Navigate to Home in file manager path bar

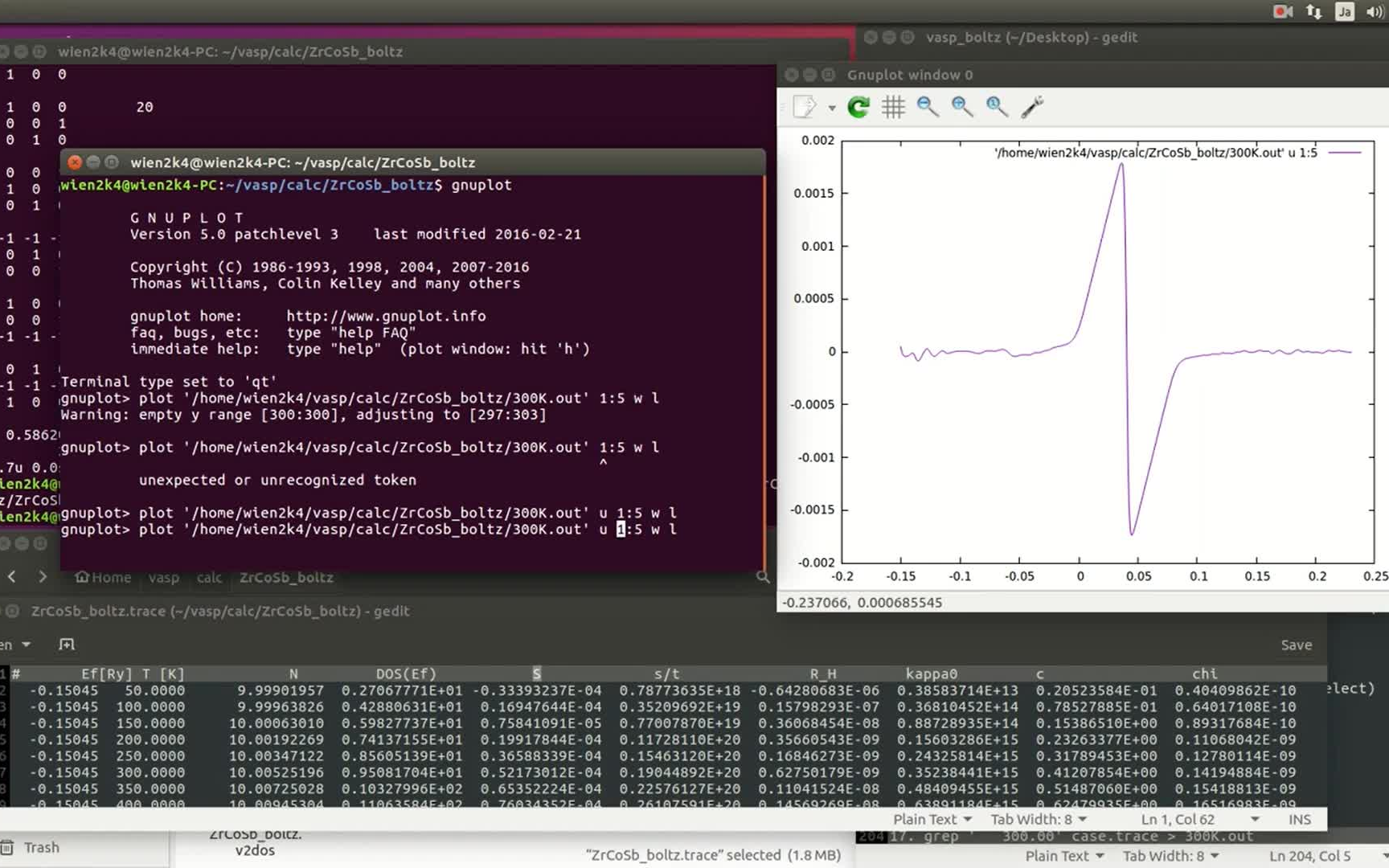click(103, 577)
